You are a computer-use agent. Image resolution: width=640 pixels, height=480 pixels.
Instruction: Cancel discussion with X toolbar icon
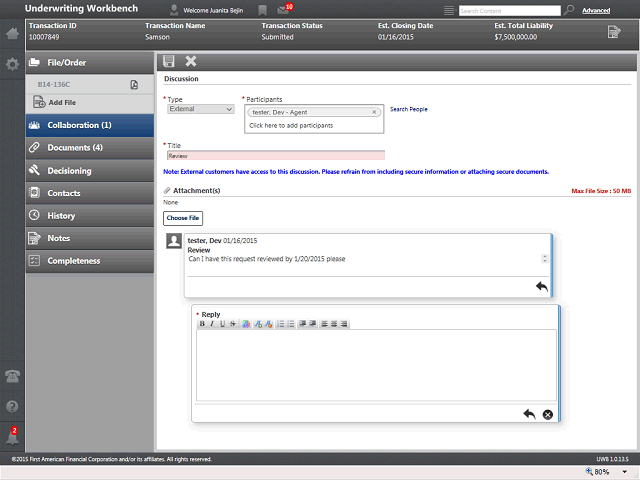click(x=191, y=61)
